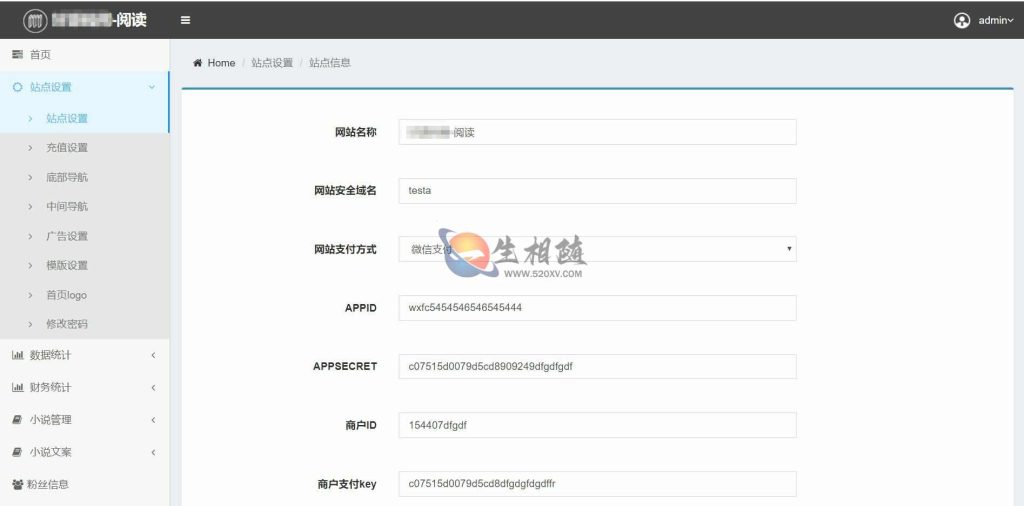
Task: Click the 站点信息 breadcrumb text
Action: coord(330,63)
